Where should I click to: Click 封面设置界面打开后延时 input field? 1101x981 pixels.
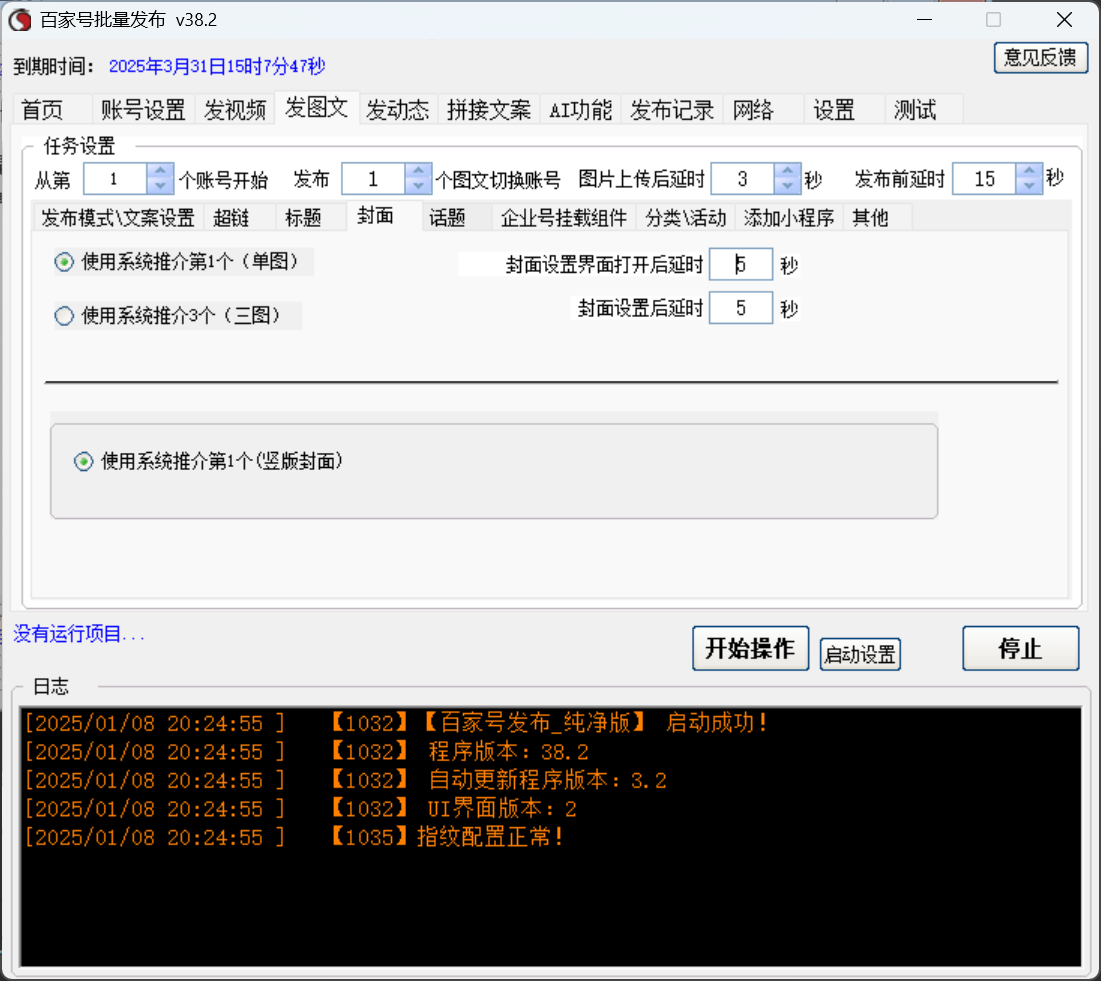click(x=741, y=264)
